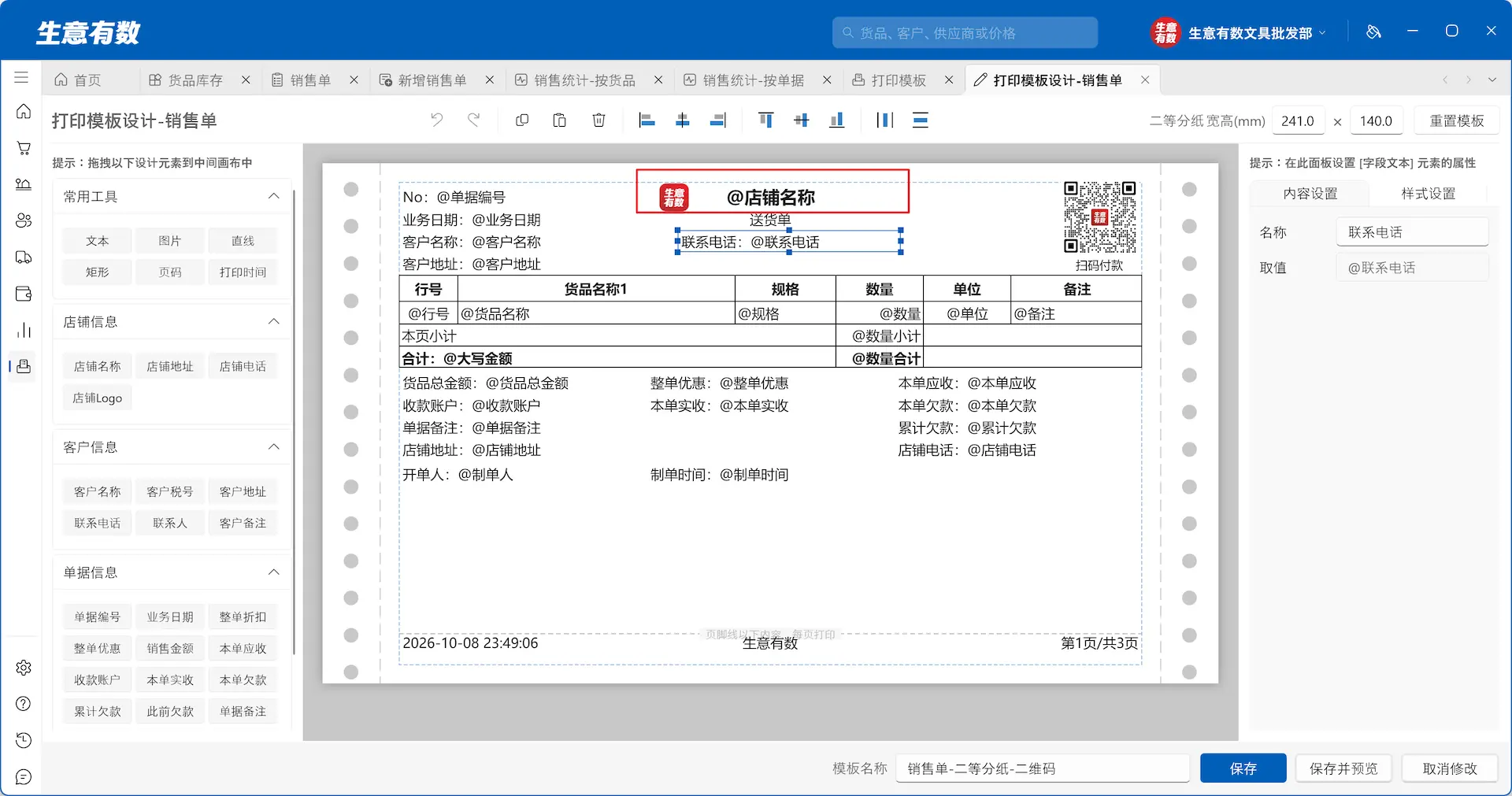Open the hamburger menu in the sidebar

click(x=22, y=77)
